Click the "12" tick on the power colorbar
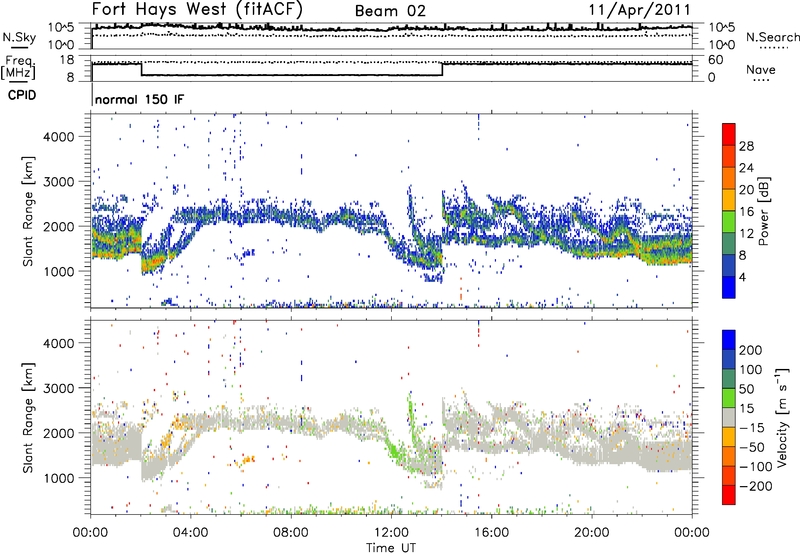The height and width of the screenshot is (554, 800). [746, 234]
